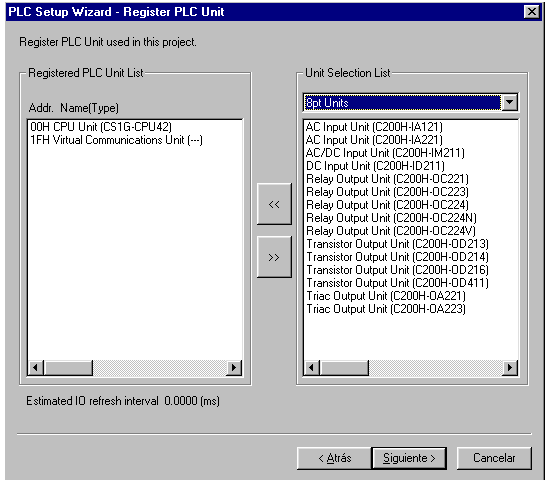Select 00H CPU Unit (CS1G-CPU42) entry

click(x=101, y=127)
